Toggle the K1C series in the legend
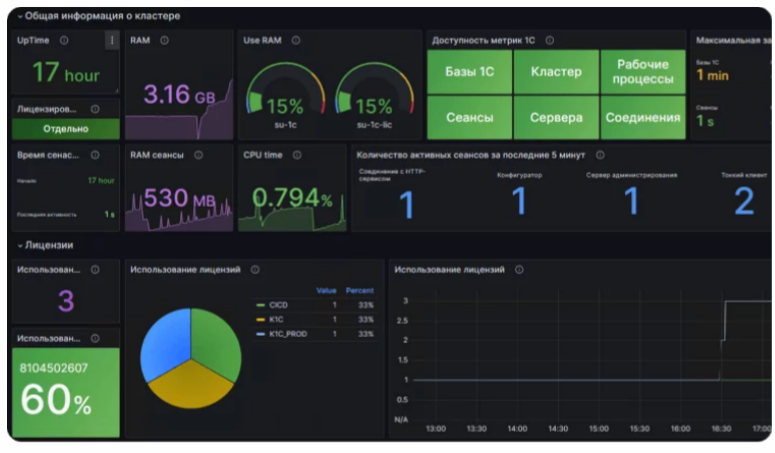775x453 pixels. tap(275, 319)
